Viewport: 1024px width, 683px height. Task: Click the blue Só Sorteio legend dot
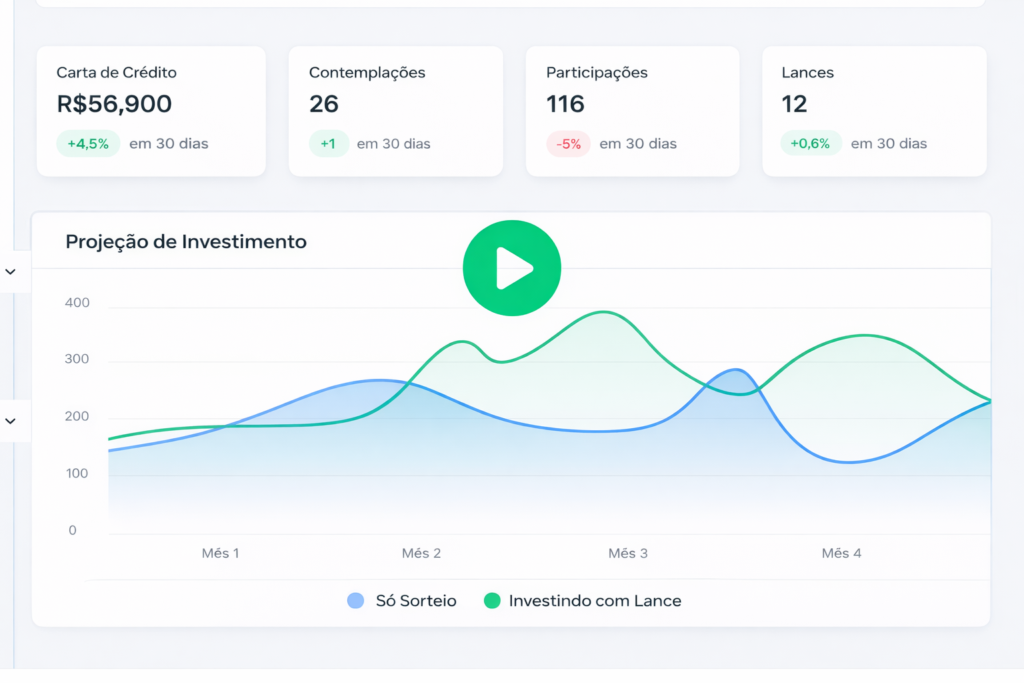(x=355, y=601)
